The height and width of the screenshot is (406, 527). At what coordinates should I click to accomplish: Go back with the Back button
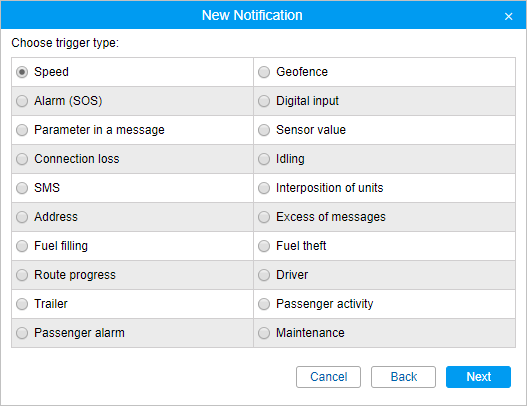403,377
